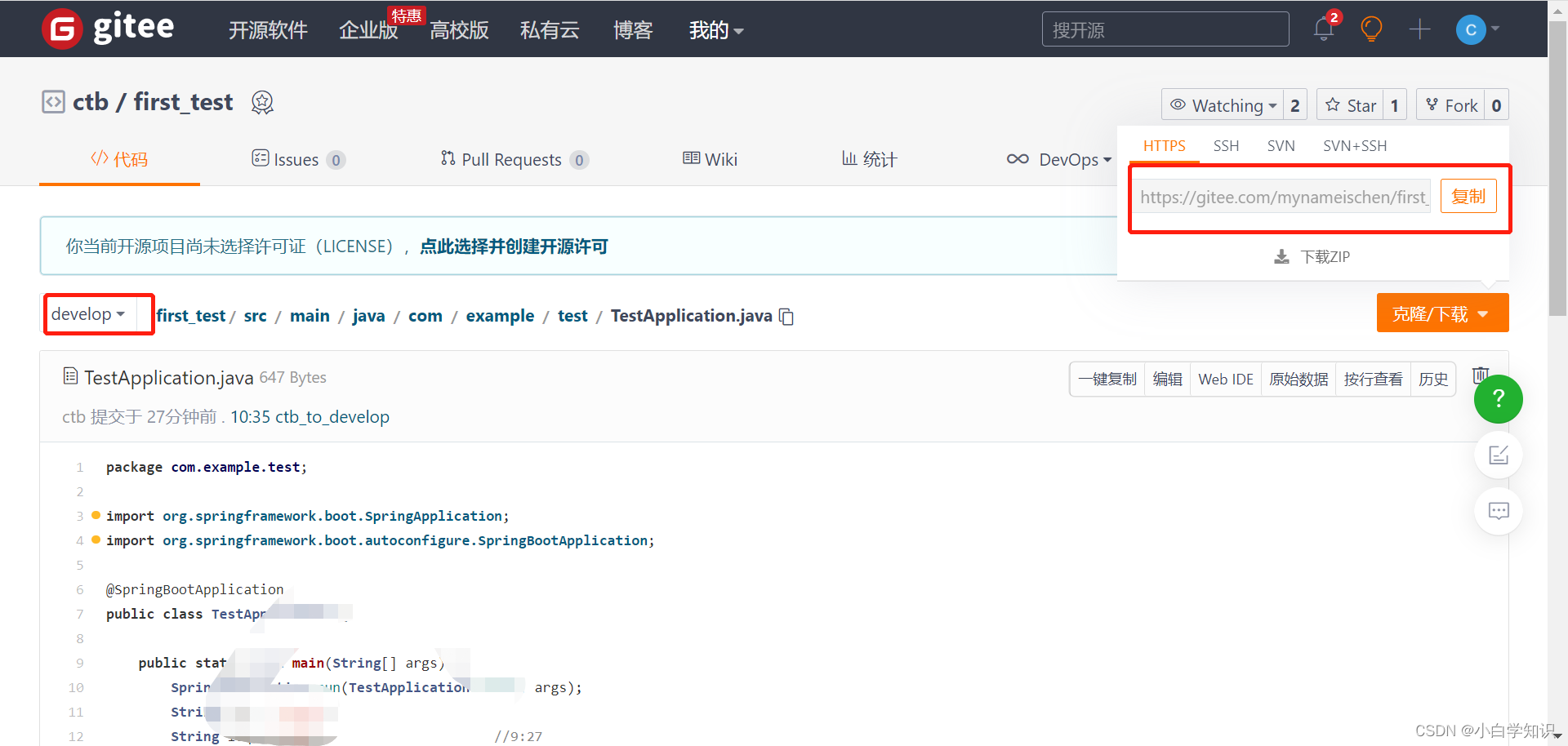Click 编辑 edit button
The height and width of the screenshot is (746, 1568).
[x=1167, y=380]
